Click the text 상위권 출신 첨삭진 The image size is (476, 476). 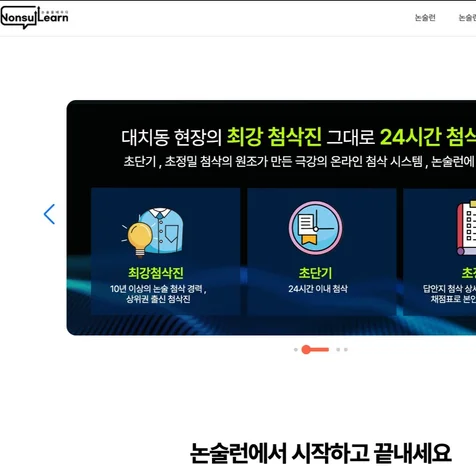click(x=158, y=299)
